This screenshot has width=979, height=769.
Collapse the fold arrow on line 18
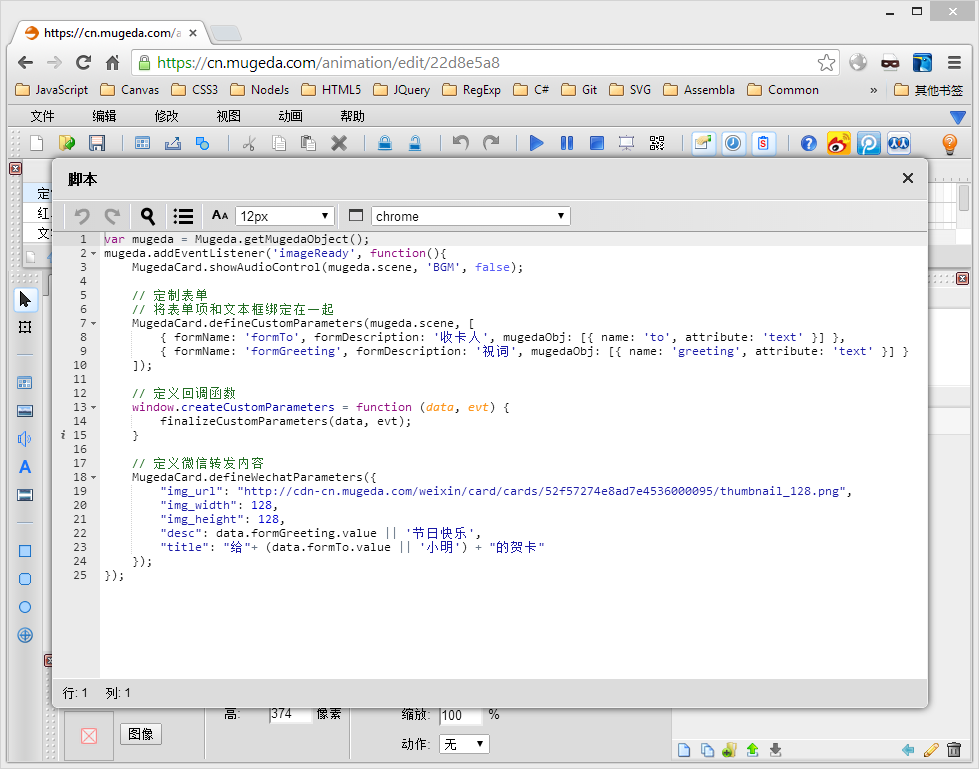[x=93, y=478]
